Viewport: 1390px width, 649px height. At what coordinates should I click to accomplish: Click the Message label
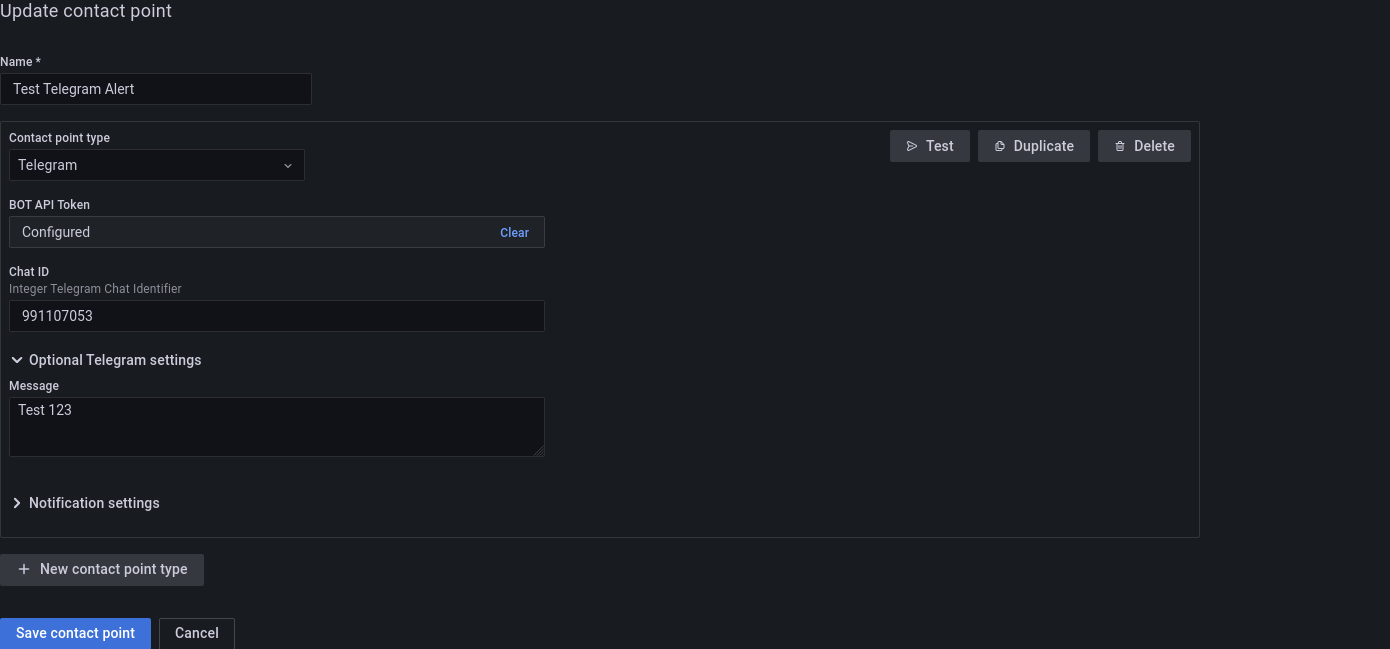[x=34, y=386]
